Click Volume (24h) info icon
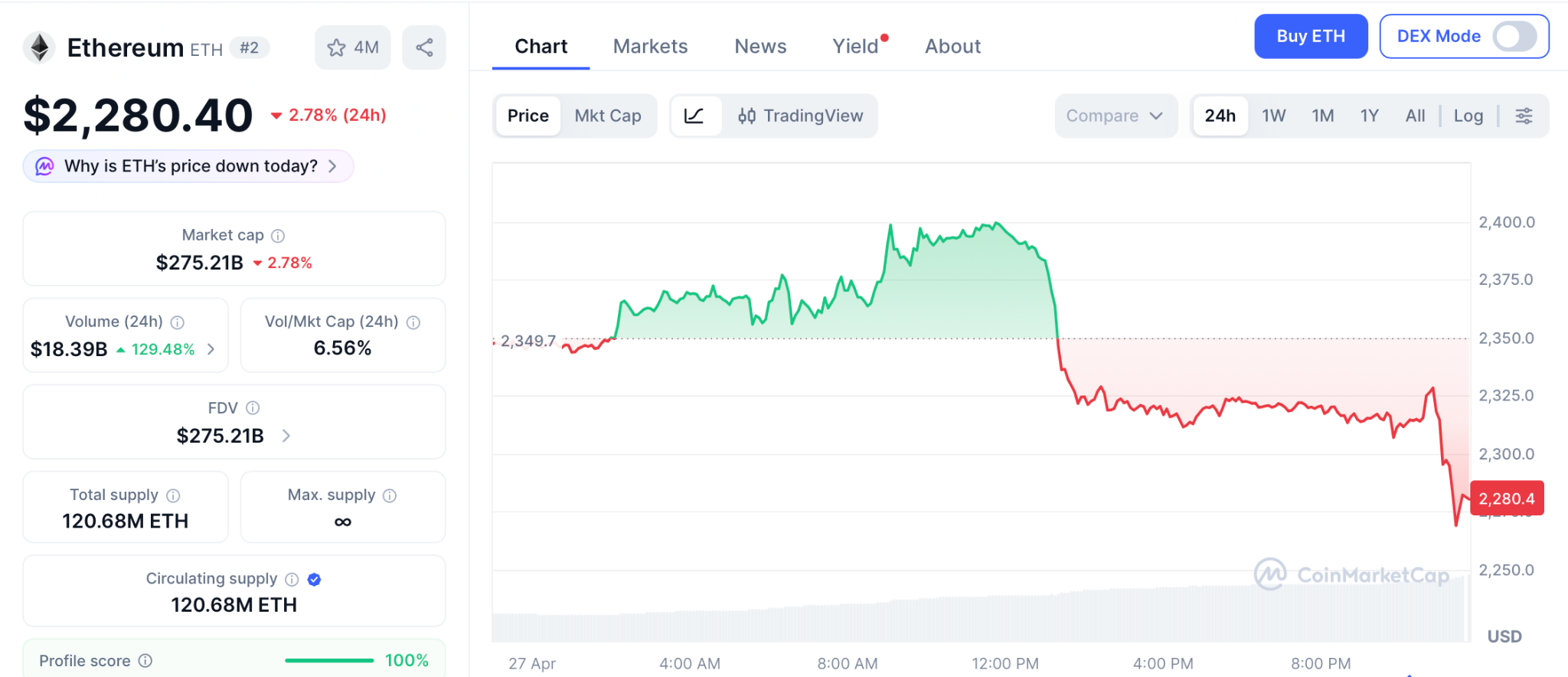1568x677 pixels. click(x=178, y=322)
